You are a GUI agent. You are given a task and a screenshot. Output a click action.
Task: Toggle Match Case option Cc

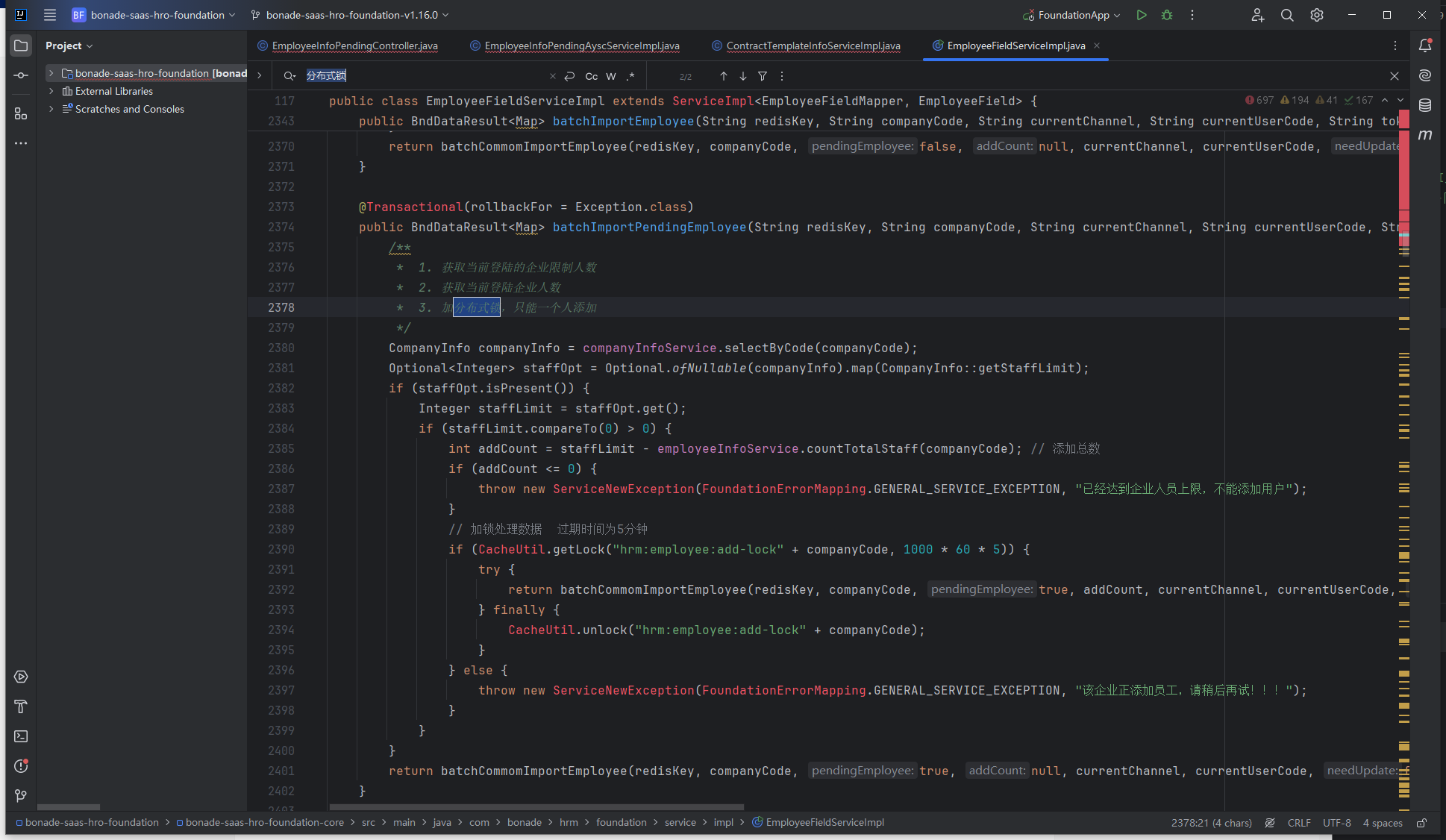click(x=592, y=76)
